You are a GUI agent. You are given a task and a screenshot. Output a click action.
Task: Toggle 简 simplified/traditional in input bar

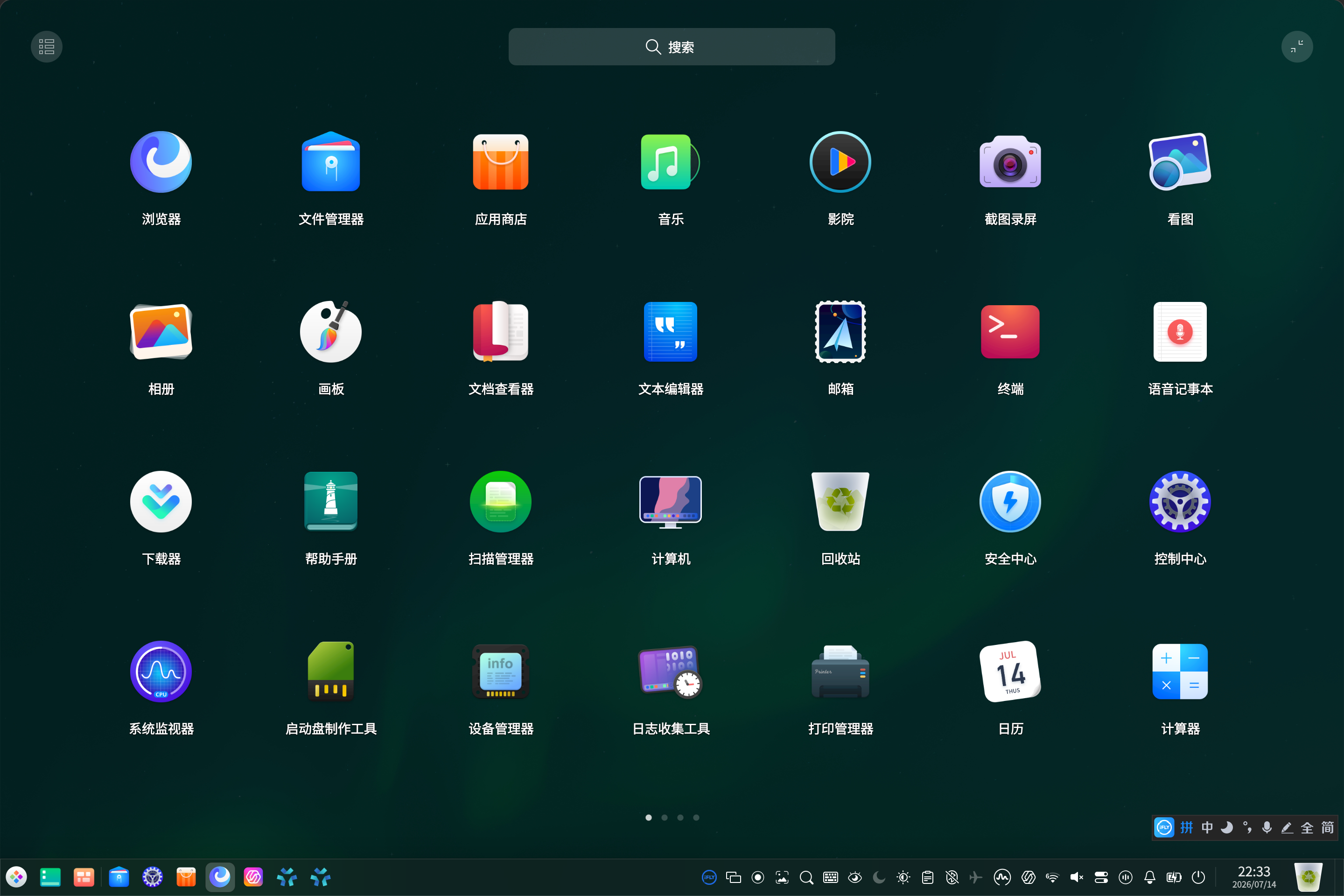1327,827
